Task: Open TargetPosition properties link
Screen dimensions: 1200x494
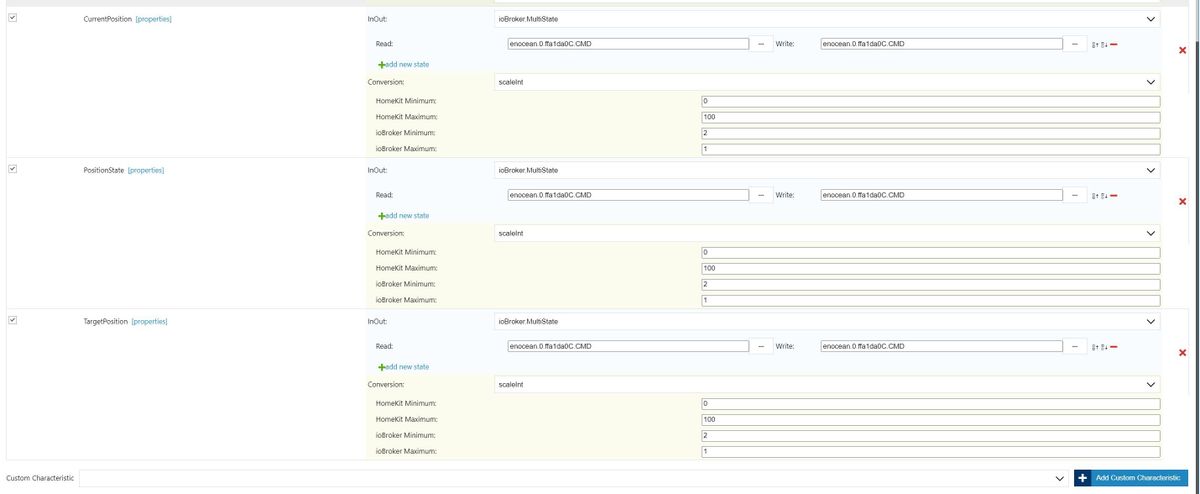Action: click(149, 321)
